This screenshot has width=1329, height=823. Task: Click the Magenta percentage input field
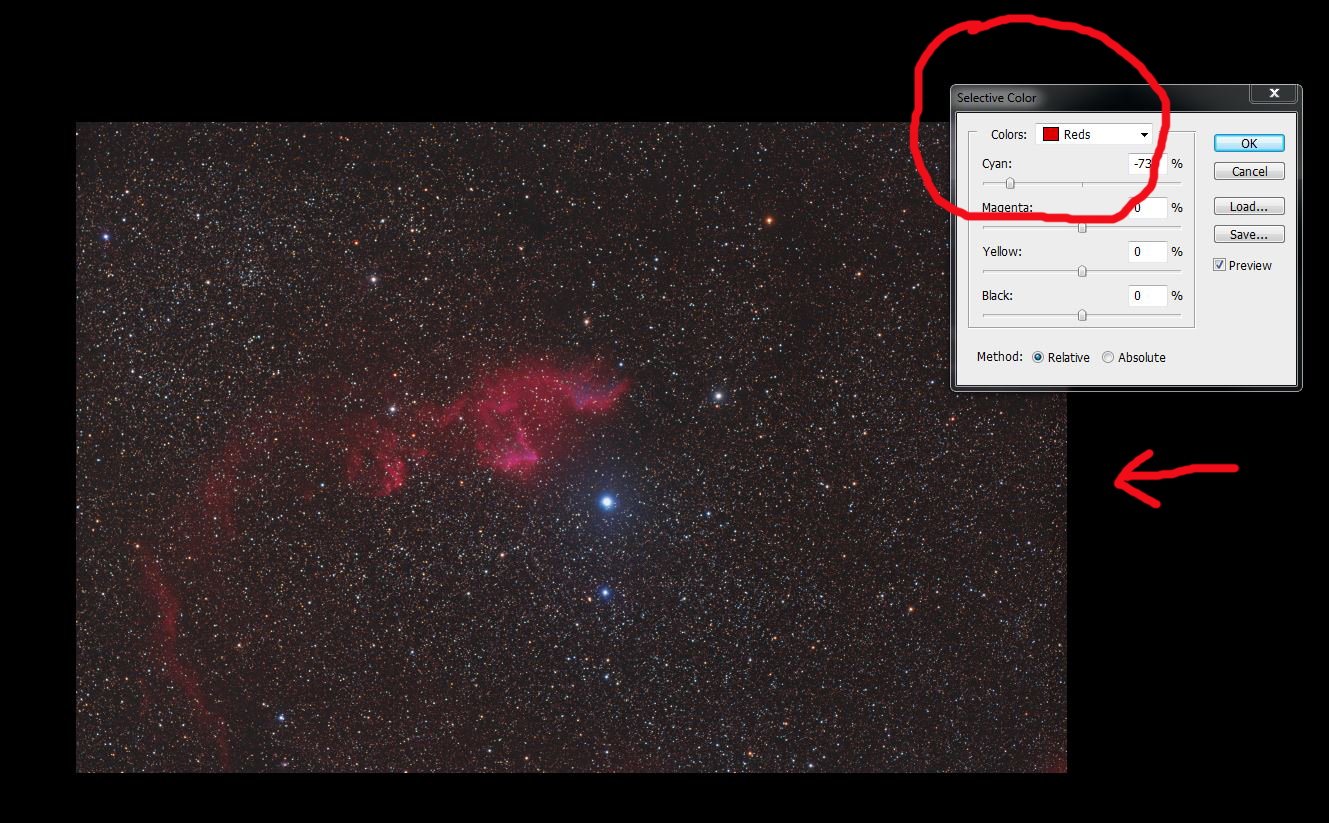coord(1146,207)
